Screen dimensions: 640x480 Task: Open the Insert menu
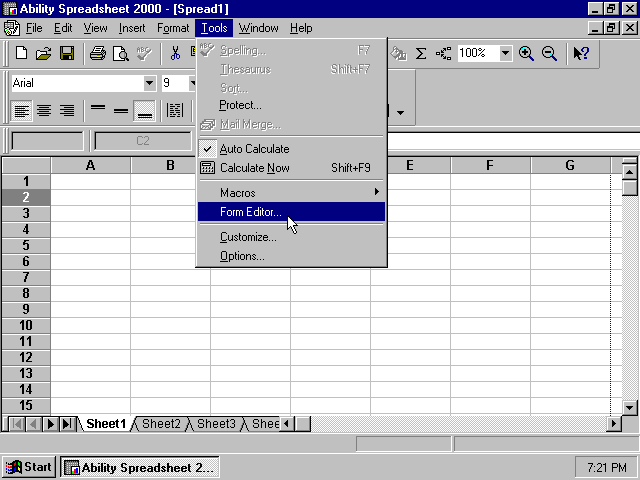[132, 28]
